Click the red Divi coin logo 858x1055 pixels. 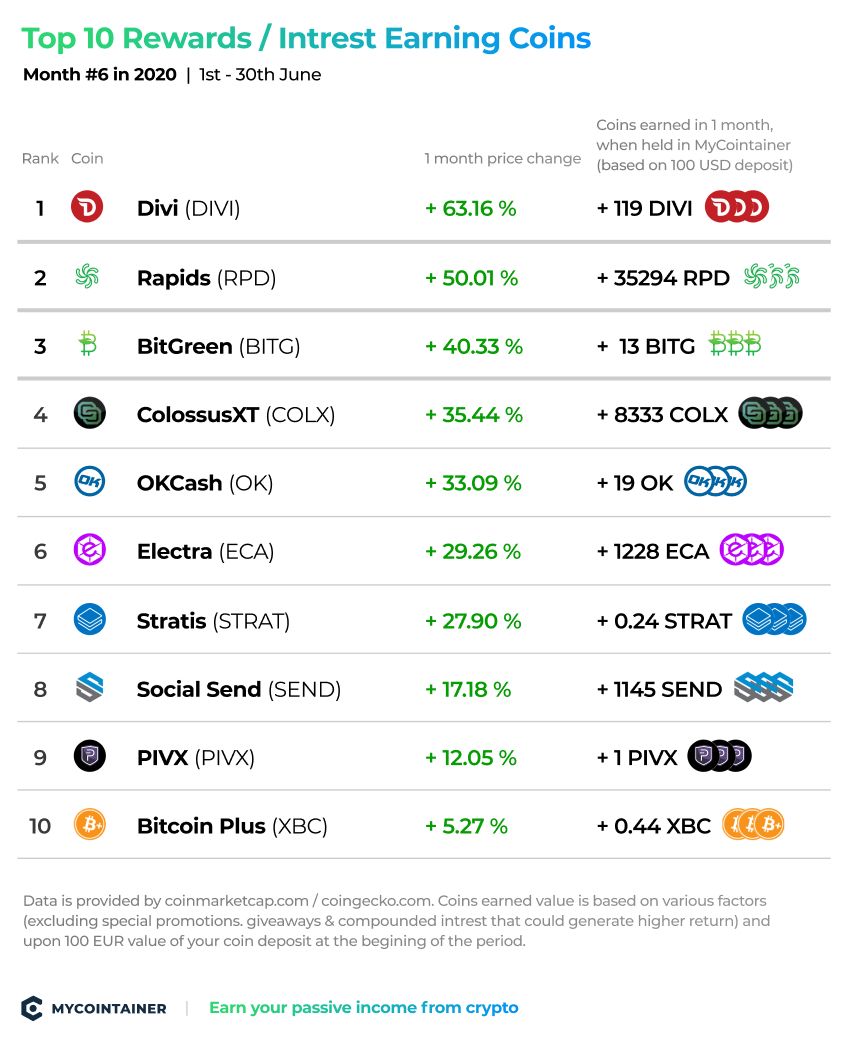pos(87,207)
